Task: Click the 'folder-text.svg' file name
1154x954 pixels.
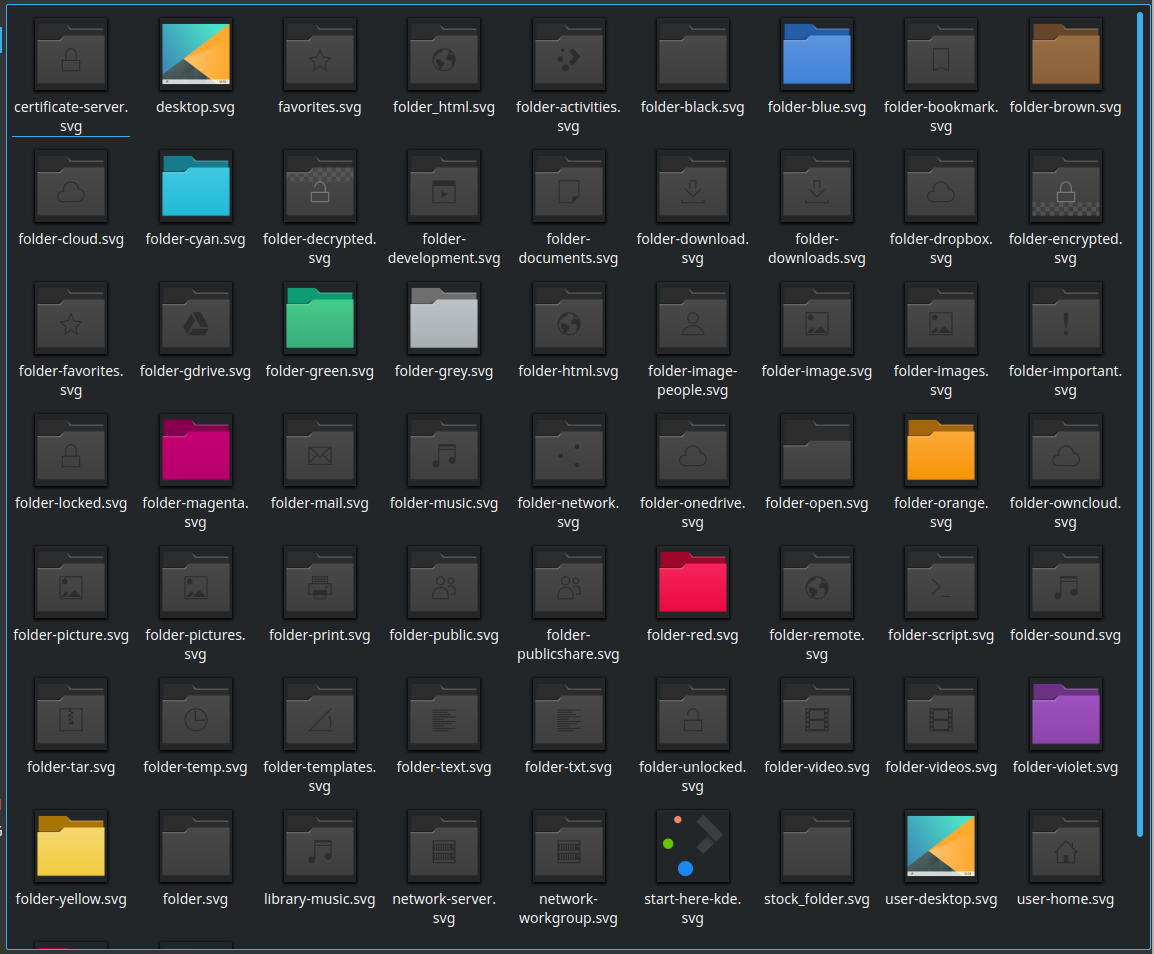Action: (444, 767)
